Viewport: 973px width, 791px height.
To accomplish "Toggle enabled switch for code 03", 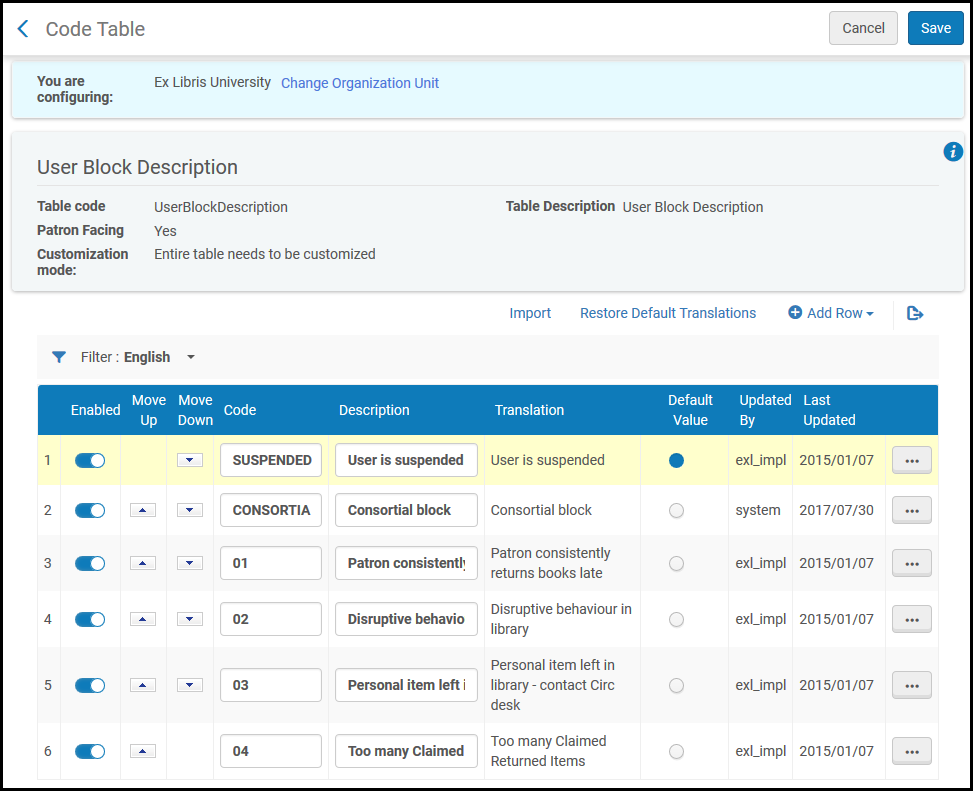I will point(90,685).
